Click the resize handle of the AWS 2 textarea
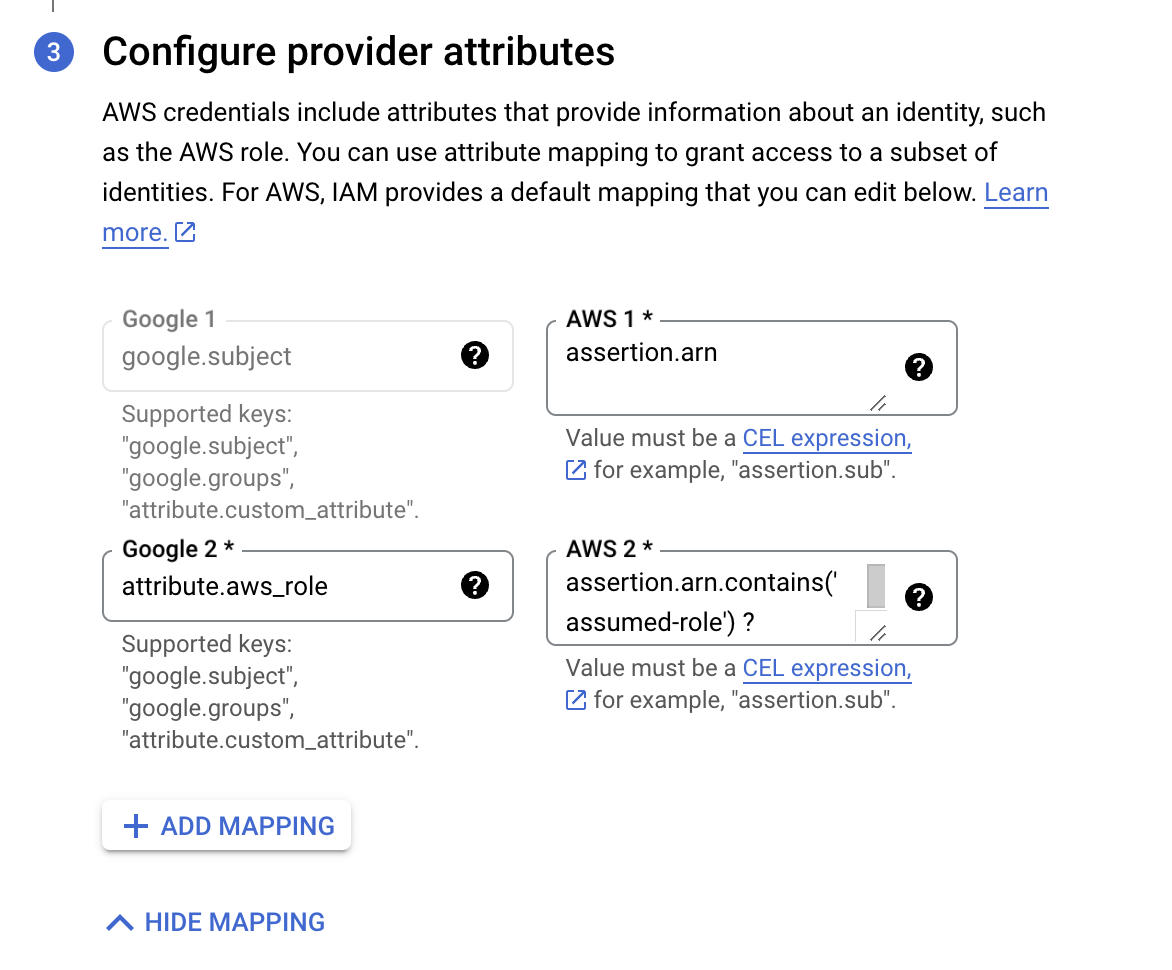The height and width of the screenshot is (970, 1172). (x=877, y=633)
